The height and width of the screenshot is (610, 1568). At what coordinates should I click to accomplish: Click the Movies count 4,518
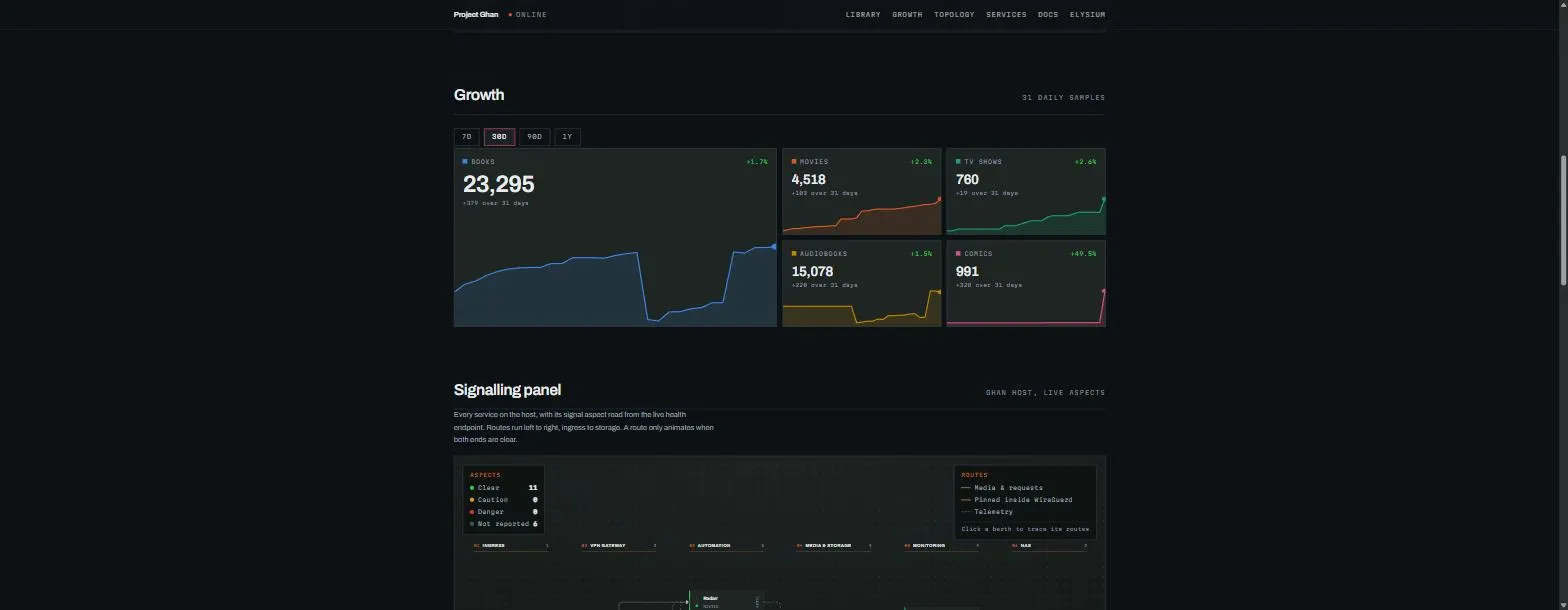(808, 180)
